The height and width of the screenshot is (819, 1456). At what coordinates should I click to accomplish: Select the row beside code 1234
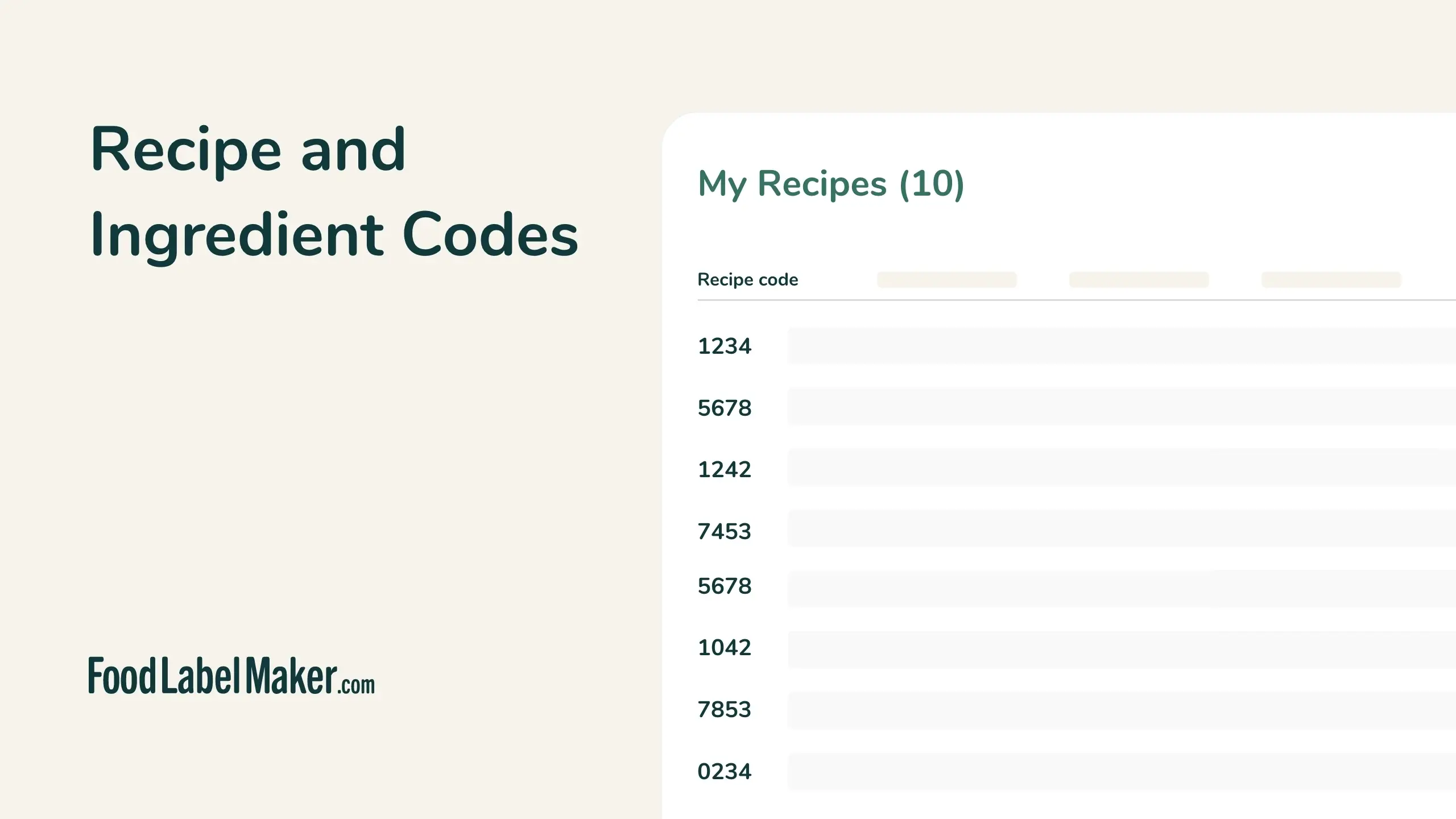(x=1081, y=346)
